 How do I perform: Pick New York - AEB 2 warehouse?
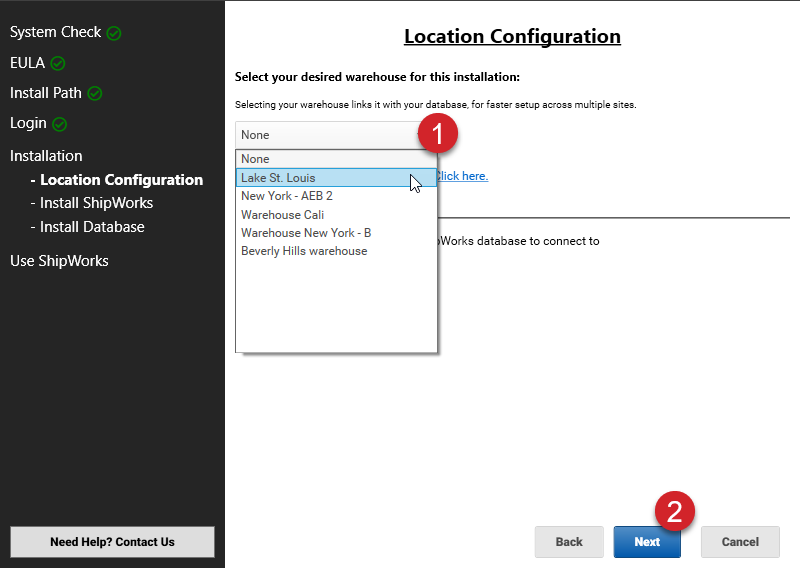pyautogui.click(x=336, y=196)
